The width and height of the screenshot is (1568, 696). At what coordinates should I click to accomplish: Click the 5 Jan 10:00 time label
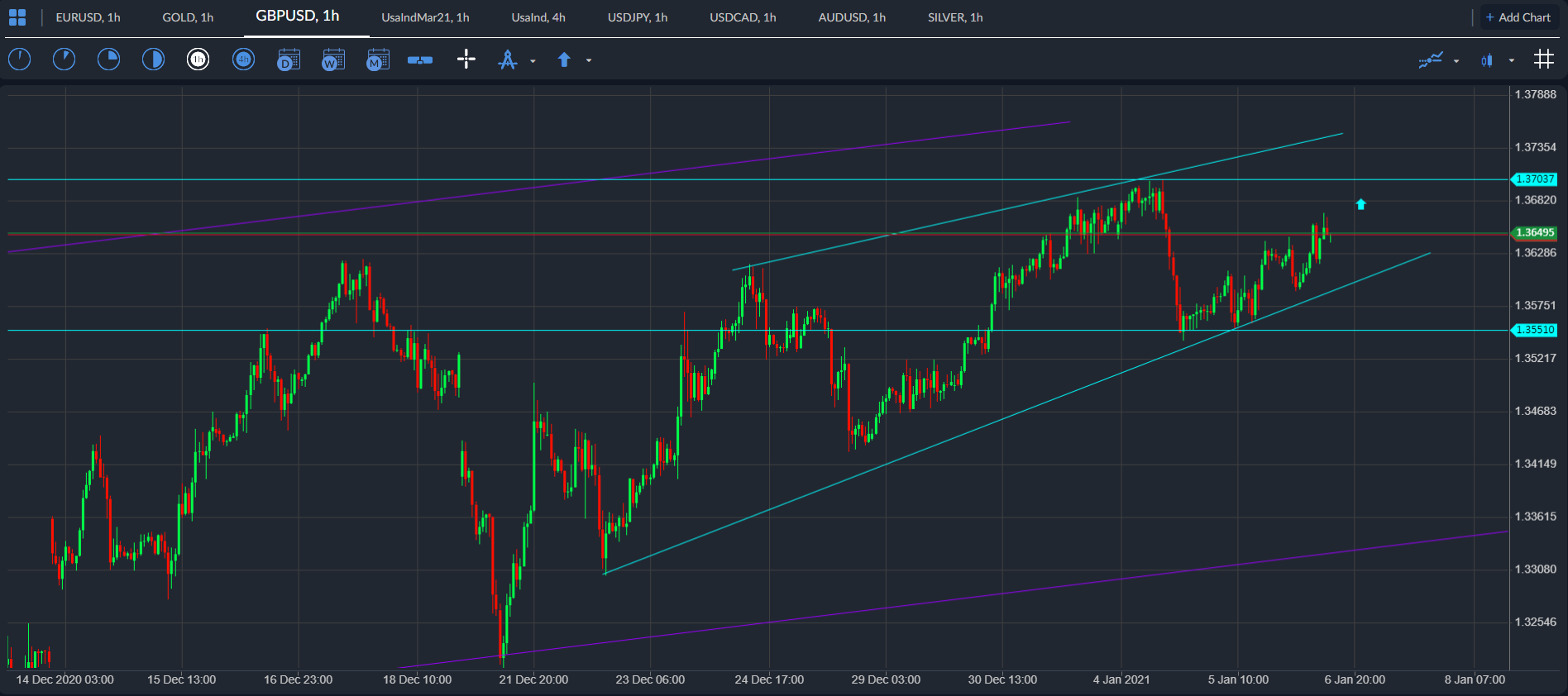[1238, 679]
